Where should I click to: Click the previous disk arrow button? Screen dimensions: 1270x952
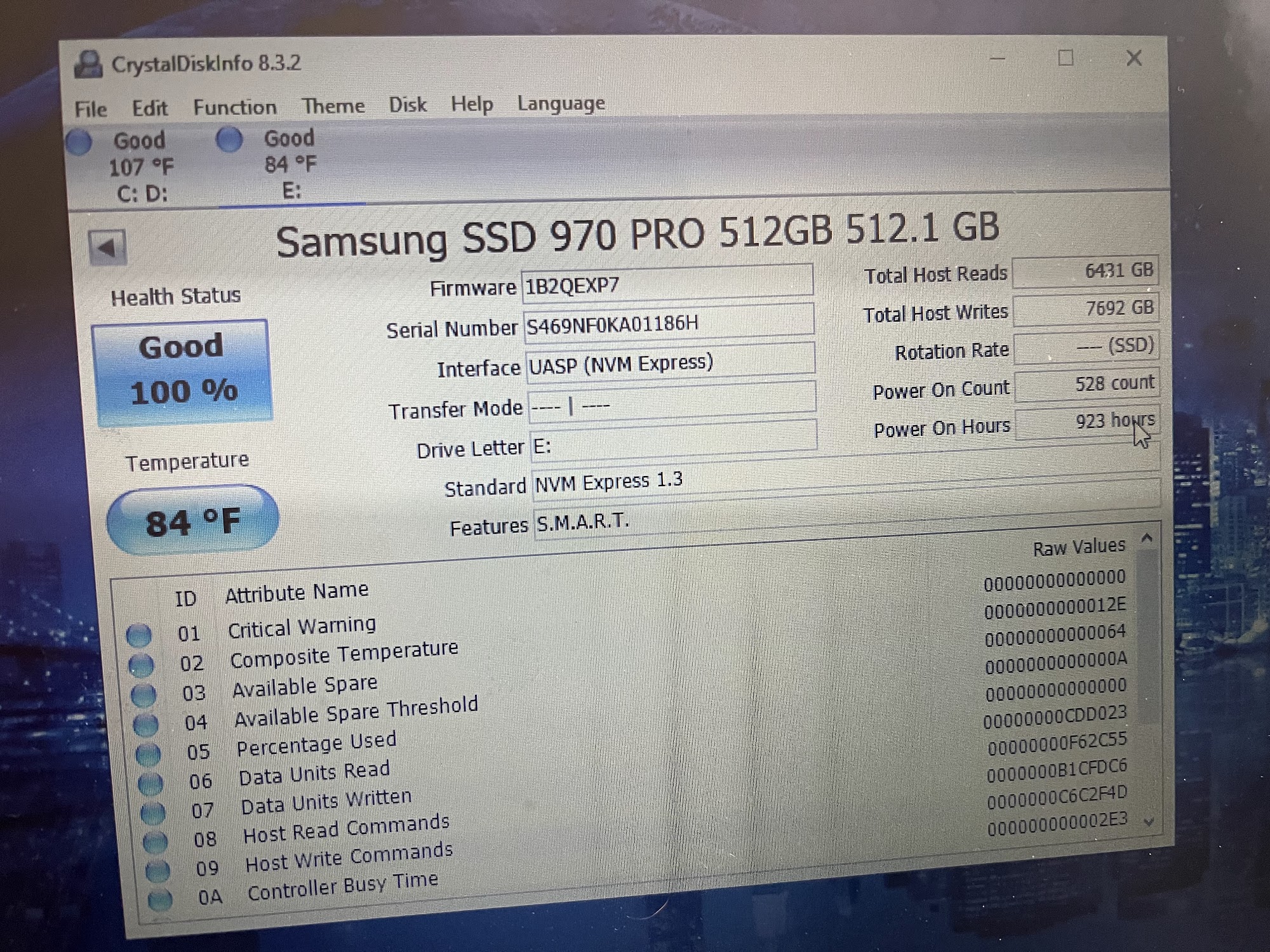(107, 247)
